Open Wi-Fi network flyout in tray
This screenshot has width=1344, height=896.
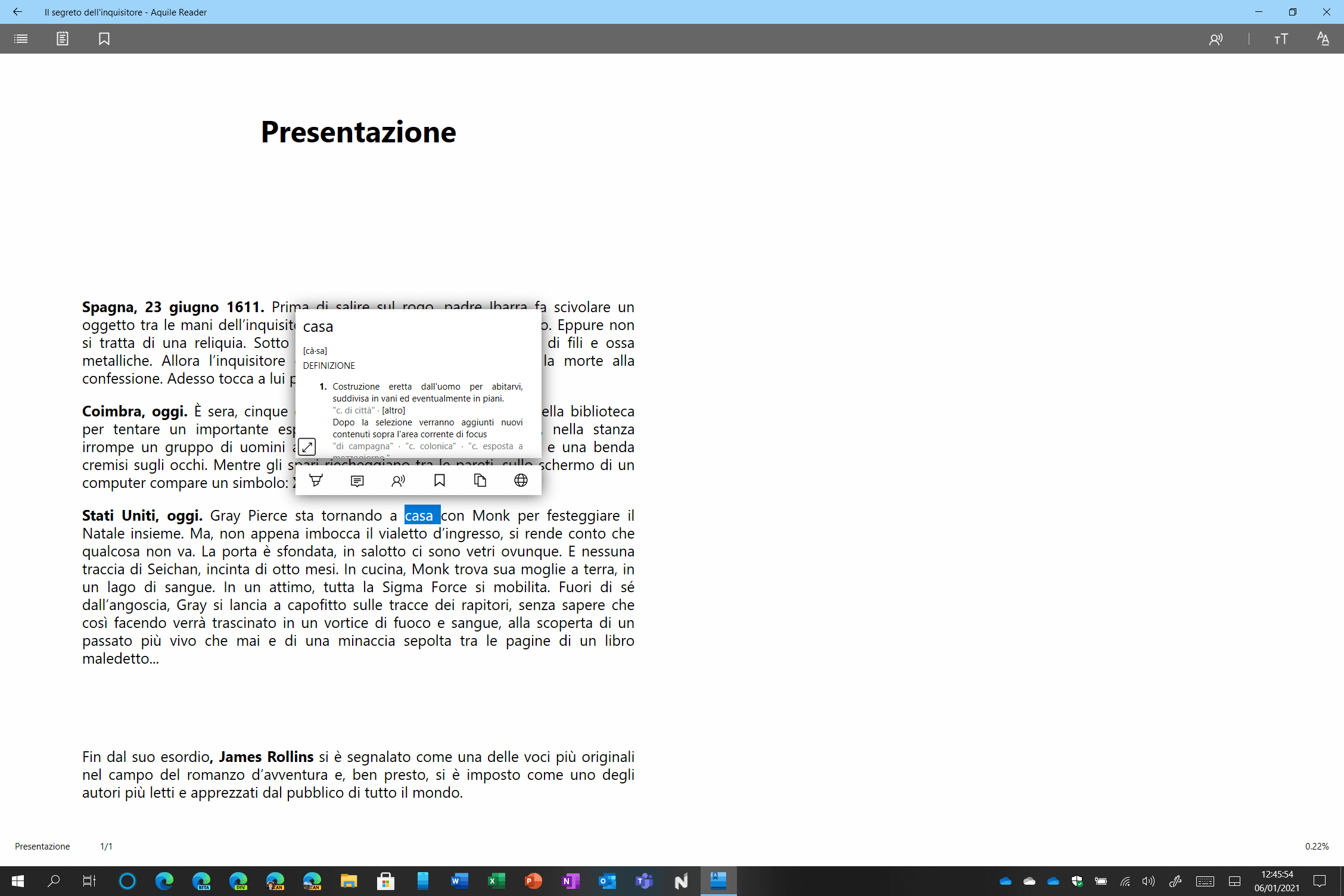1125,881
